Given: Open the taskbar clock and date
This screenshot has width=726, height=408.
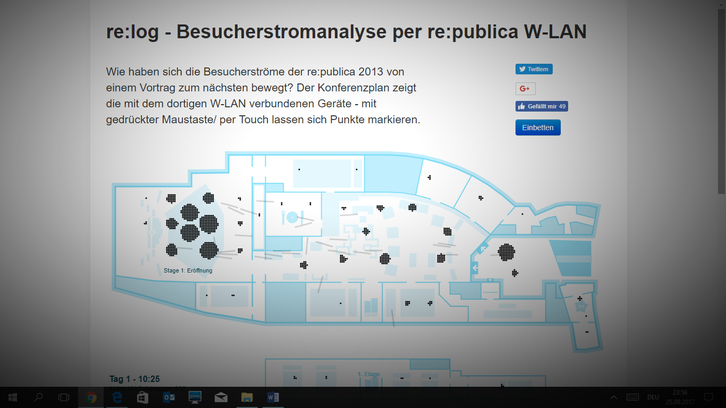Looking at the screenshot, I should pos(680,397).
